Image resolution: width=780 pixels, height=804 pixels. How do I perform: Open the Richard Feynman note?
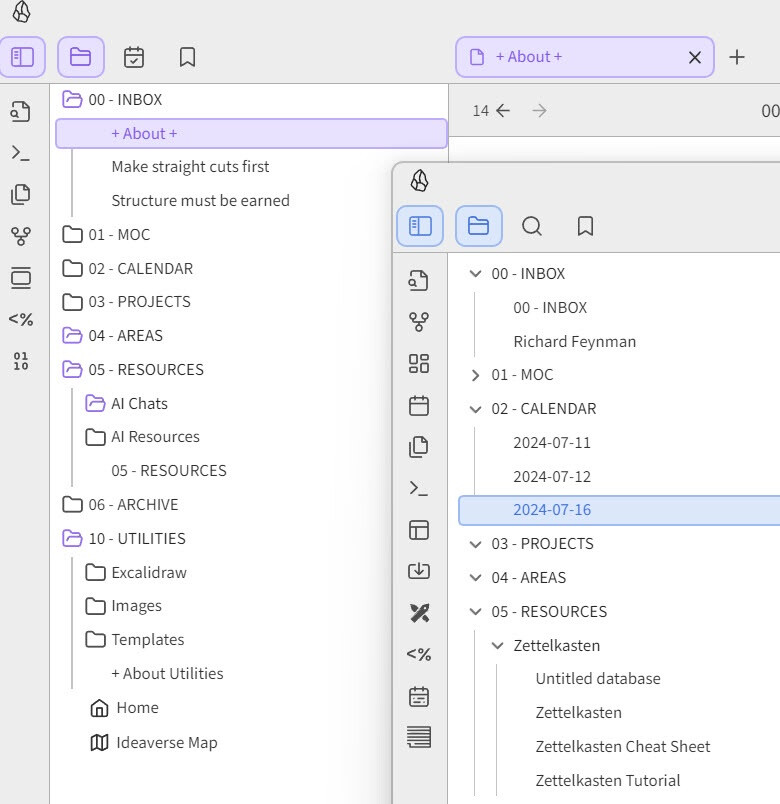pyautogui.click(x=574, y=342)
